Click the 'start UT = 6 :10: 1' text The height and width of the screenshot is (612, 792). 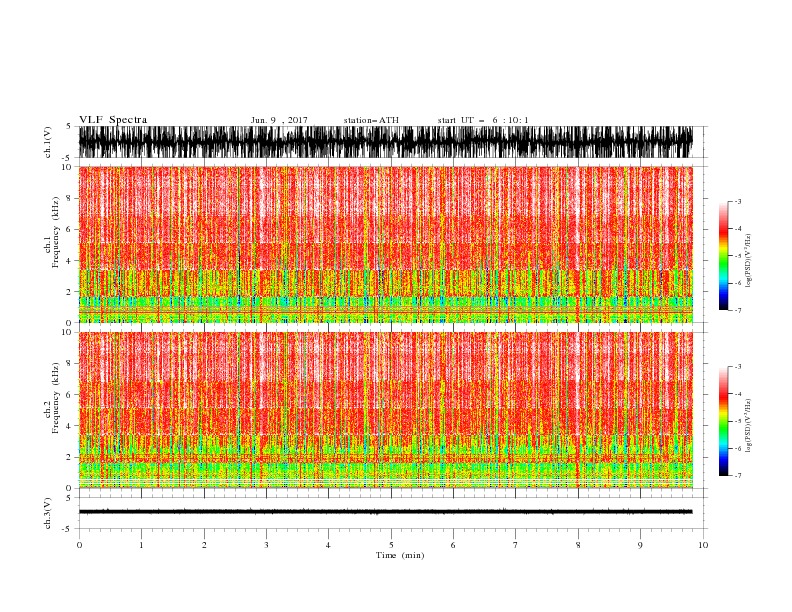point(483,120)
